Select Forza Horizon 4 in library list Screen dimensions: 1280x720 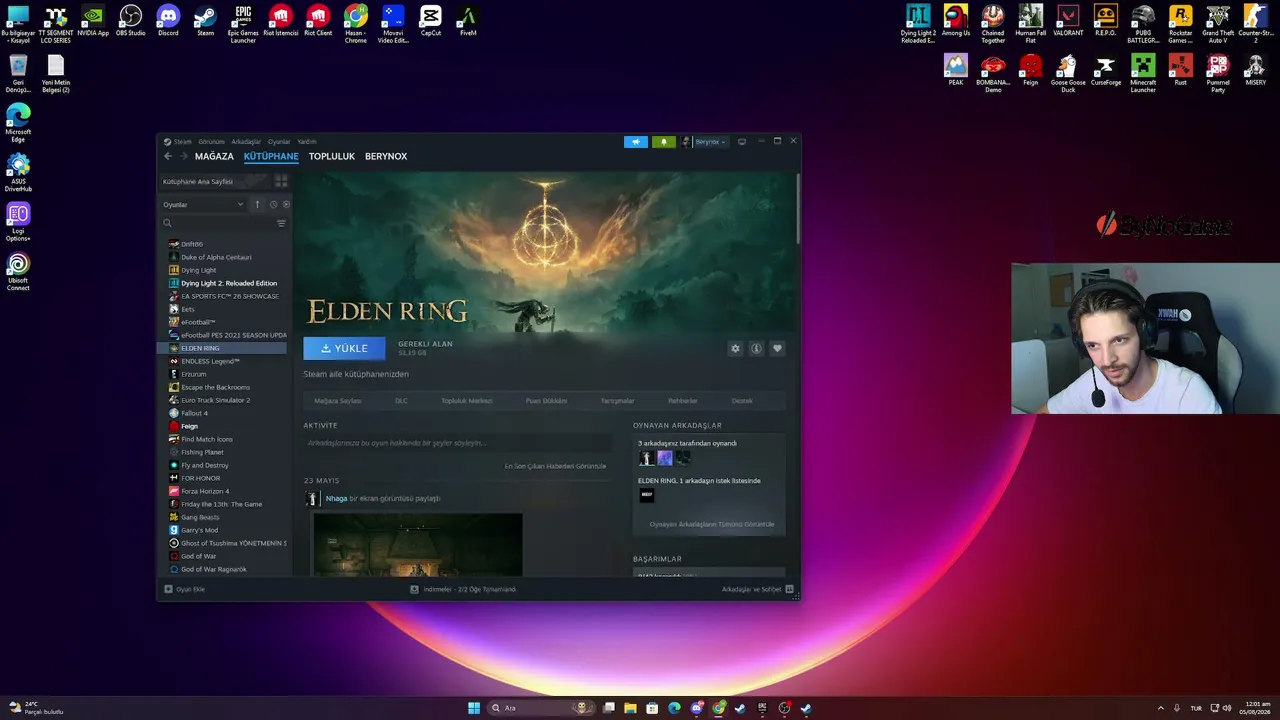tap(205, 491)
